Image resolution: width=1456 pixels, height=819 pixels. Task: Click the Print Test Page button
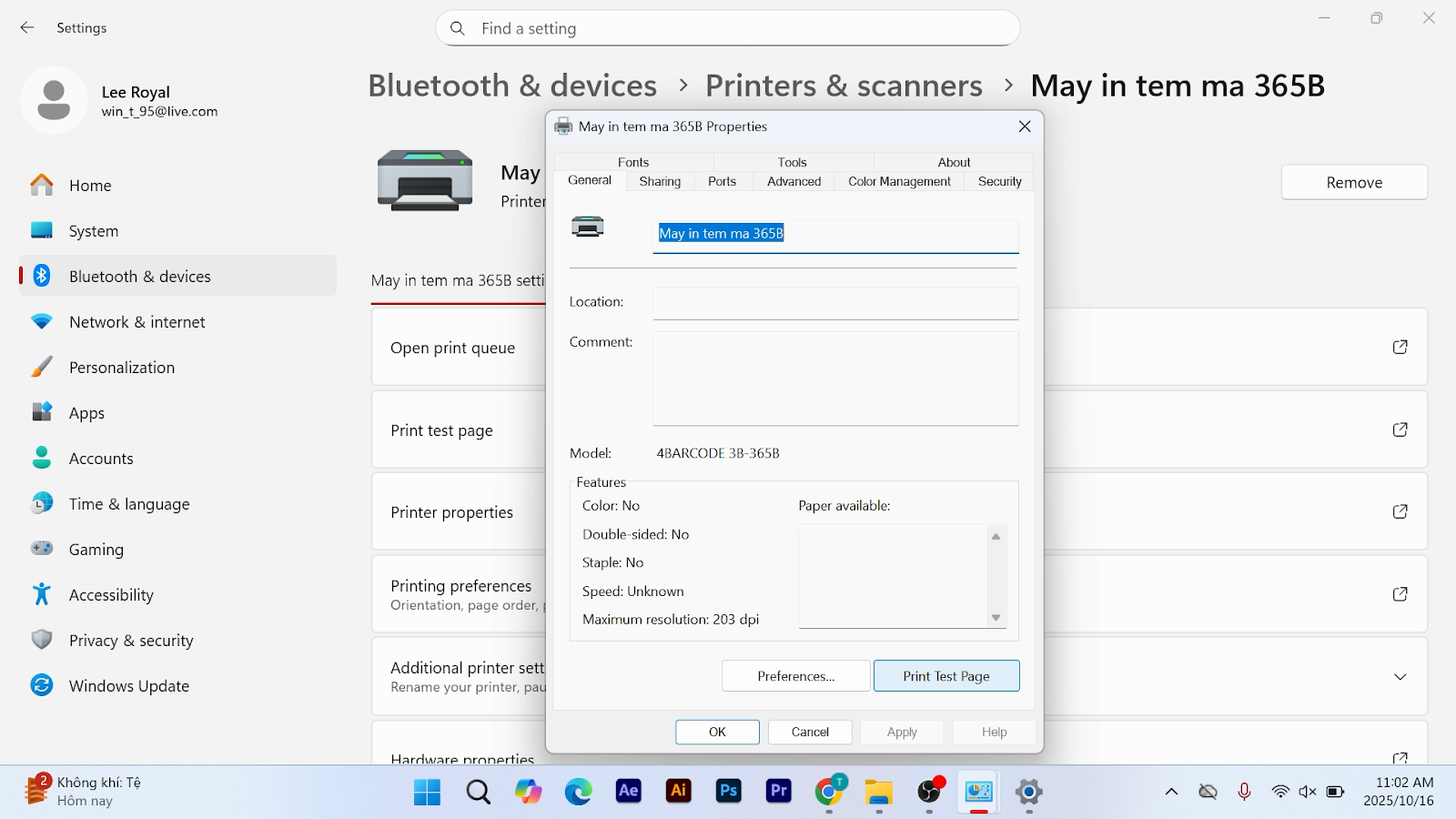pyautogui.click(x=945, y=676)
